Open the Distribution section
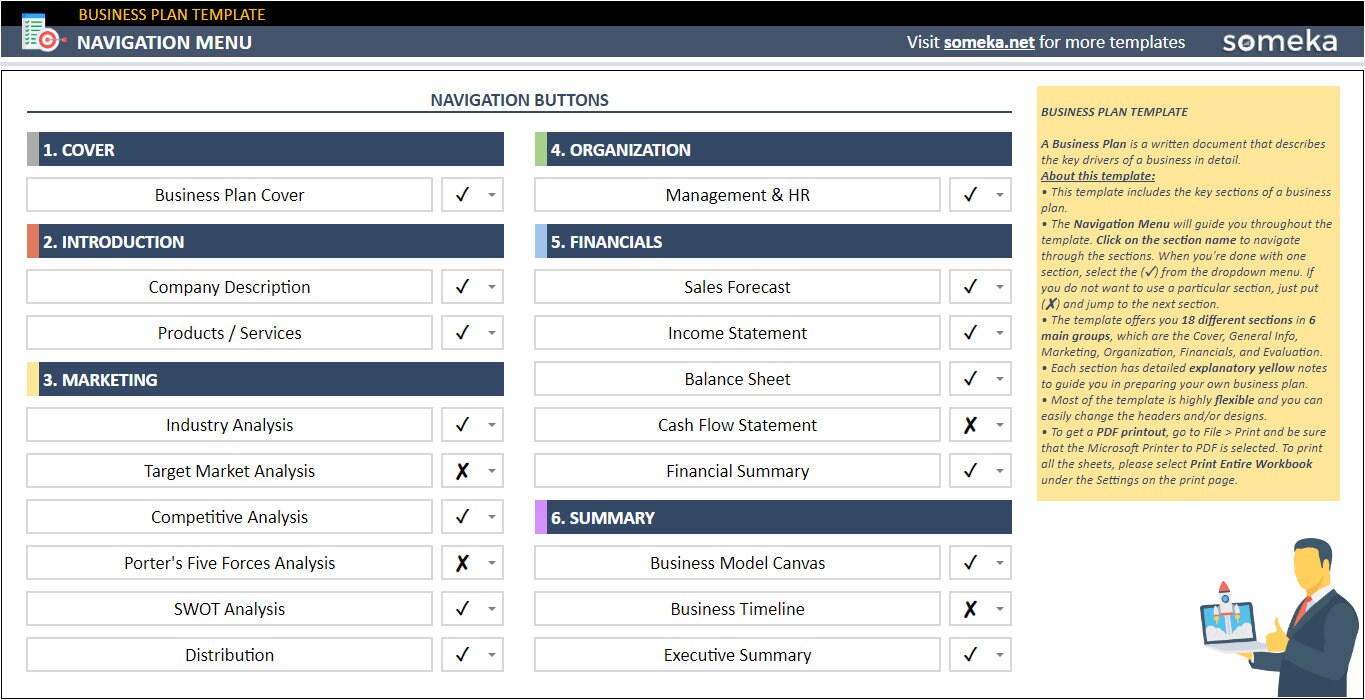The height and width of the screenshot is (700, 1365). (230, 655)
